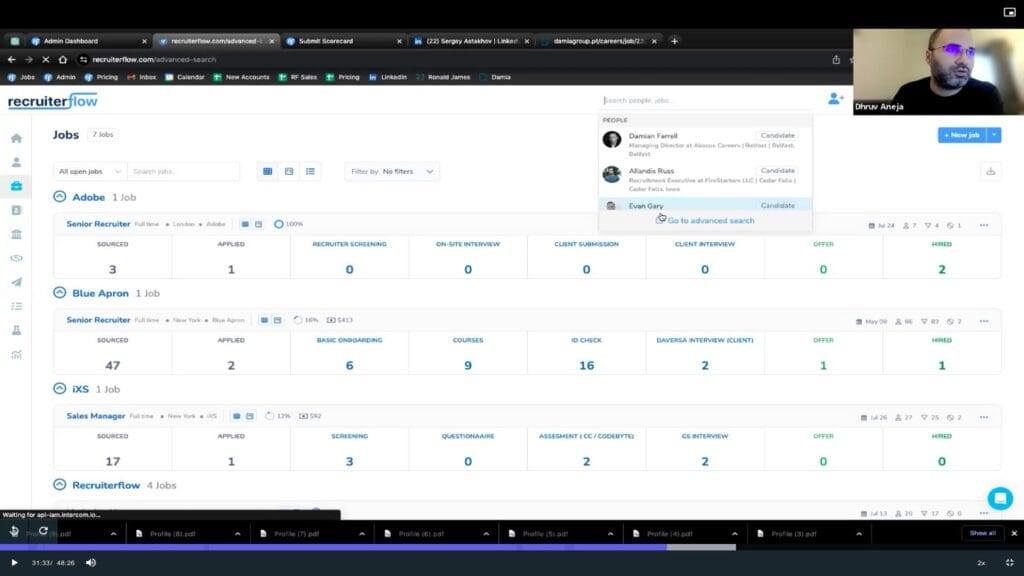Open more options for iXS Sales Manager
Viewport: 1024px width, 576px height.
pos(984,417)
